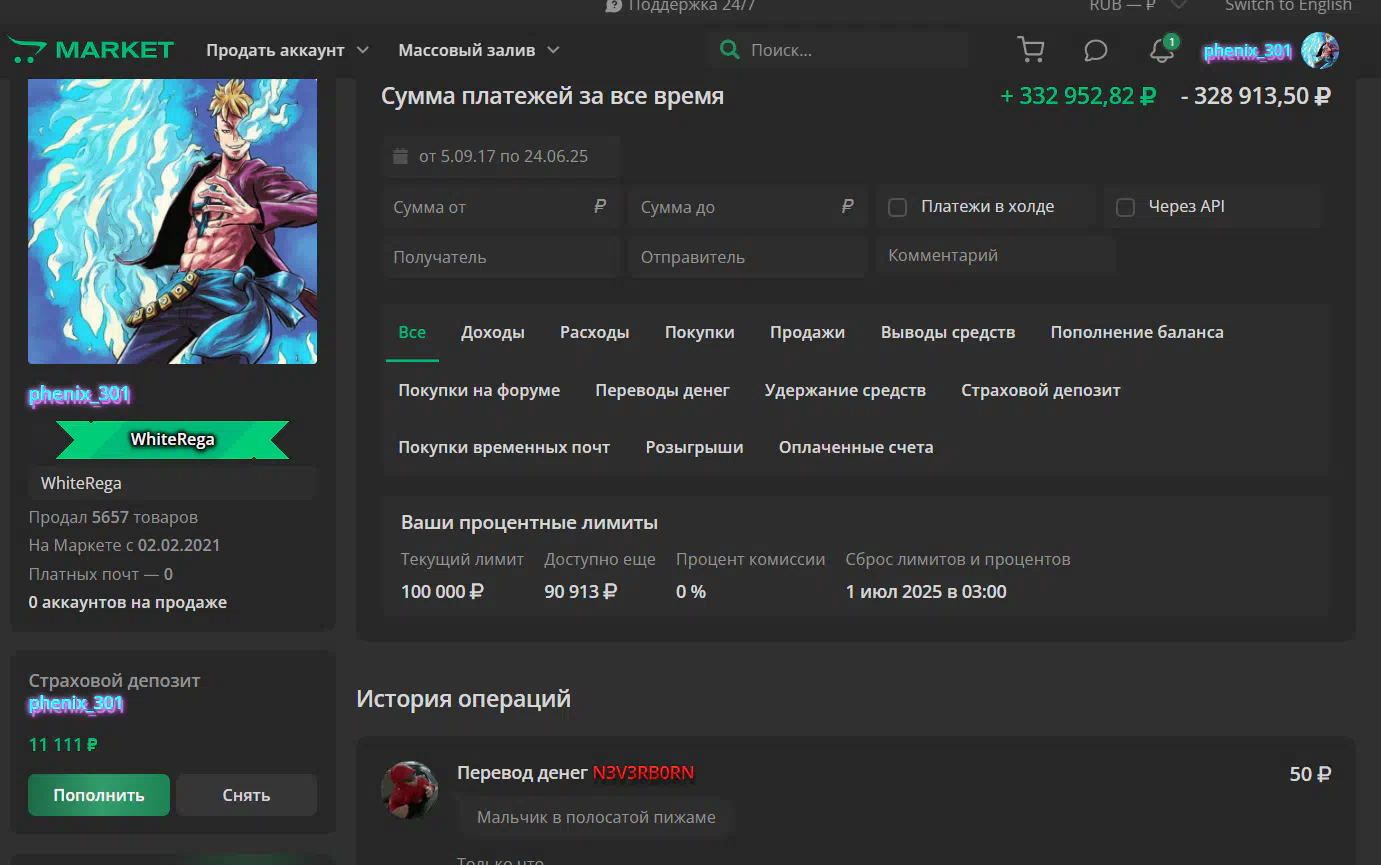Switch to the Удержание средств tab
This screenshot has width=1381, height=865.
pos(845,390)
